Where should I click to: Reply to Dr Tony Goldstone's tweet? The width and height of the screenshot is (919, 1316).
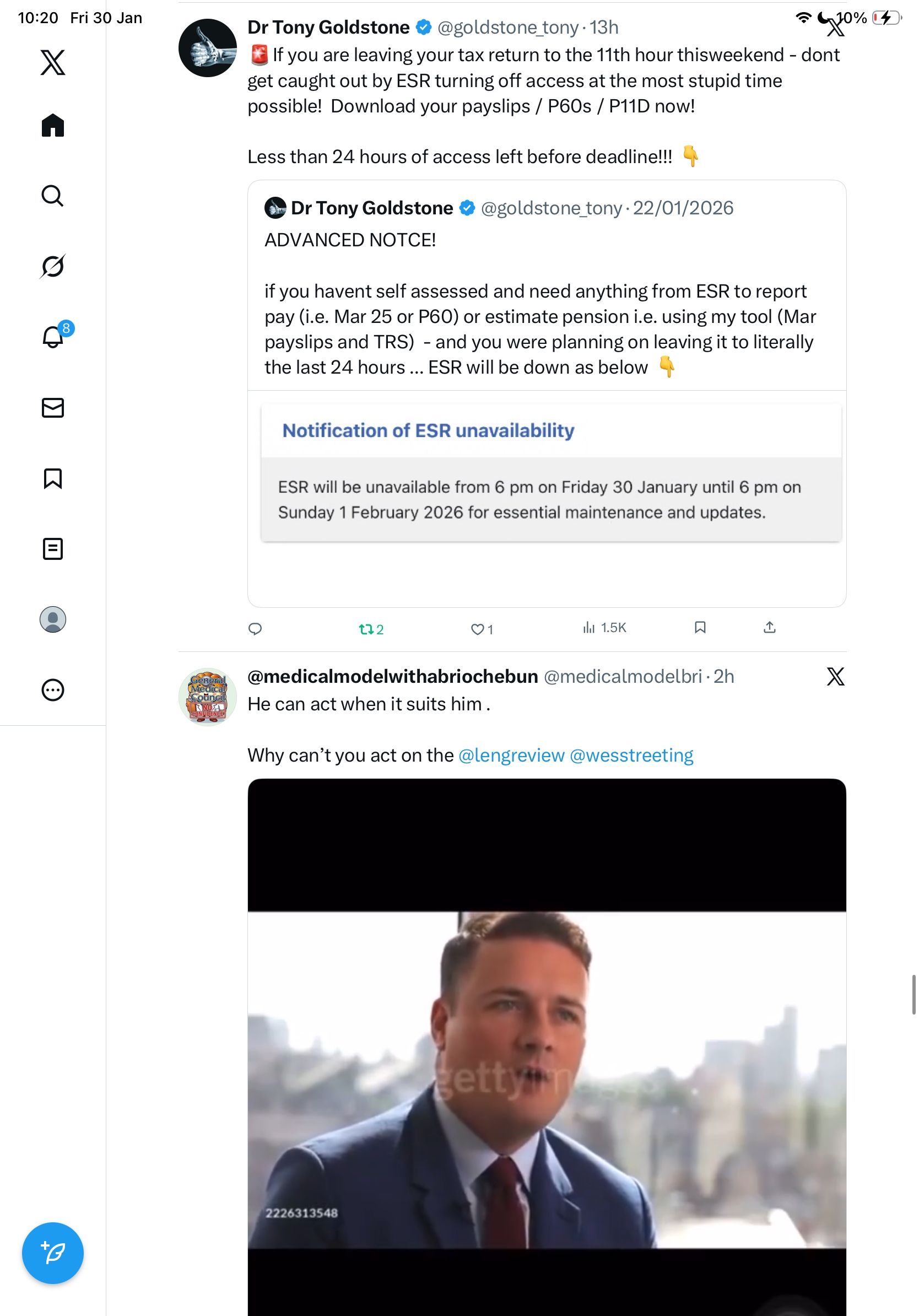click(x=255, y=629)
